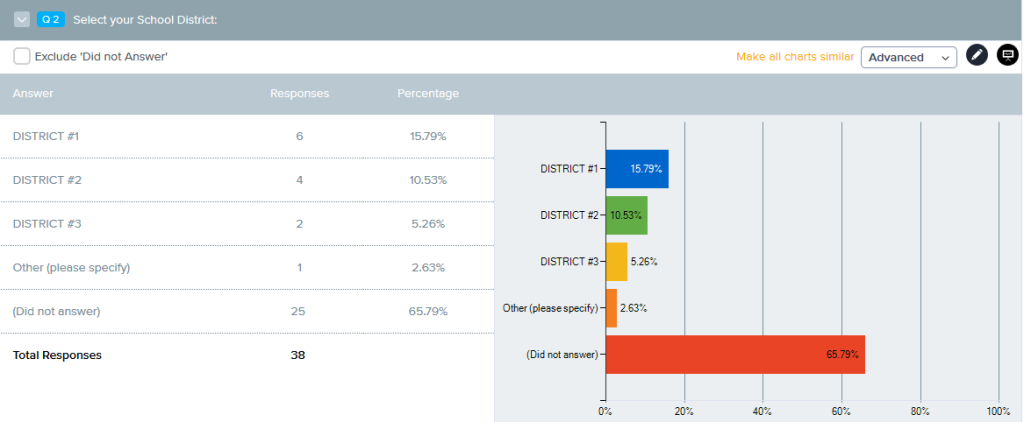
Task: Select the DISTRICT #2 table row label
Action: [47, 180]
